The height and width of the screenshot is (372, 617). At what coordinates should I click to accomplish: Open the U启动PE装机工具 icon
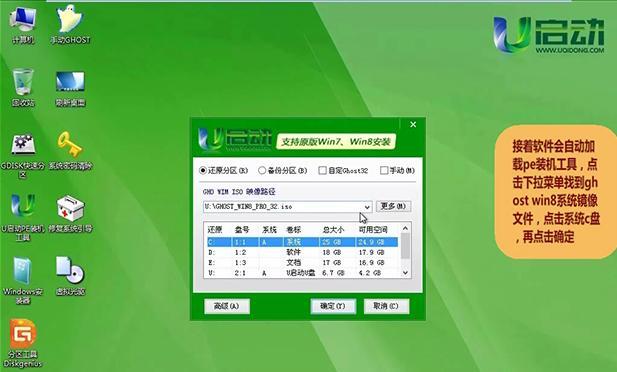coord(22,217)
